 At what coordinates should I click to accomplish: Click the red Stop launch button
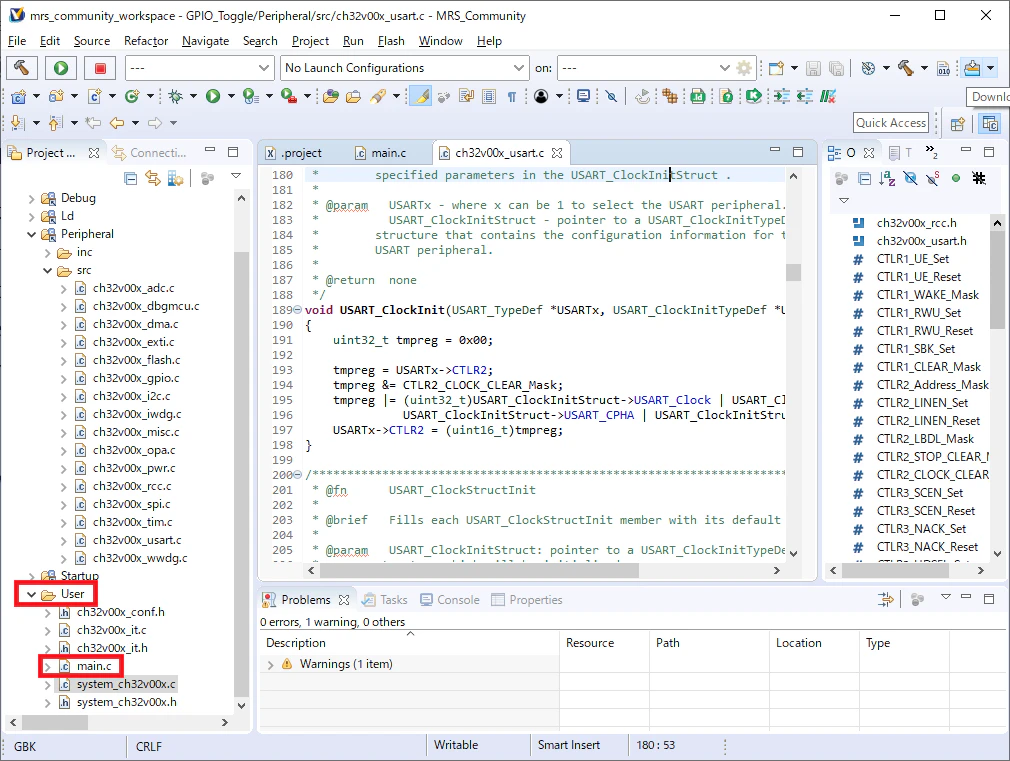click(x=100, y=68)
